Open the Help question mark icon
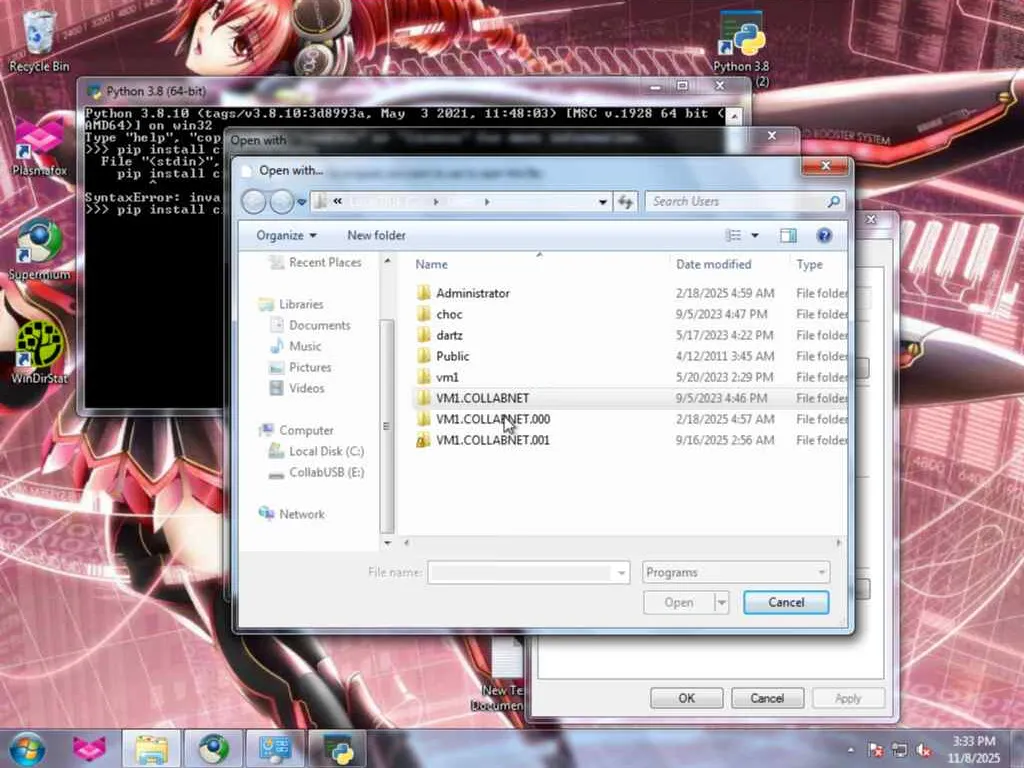Viewport: 1024px width, 768px height. pyautogui.click(x=824, y=235)
